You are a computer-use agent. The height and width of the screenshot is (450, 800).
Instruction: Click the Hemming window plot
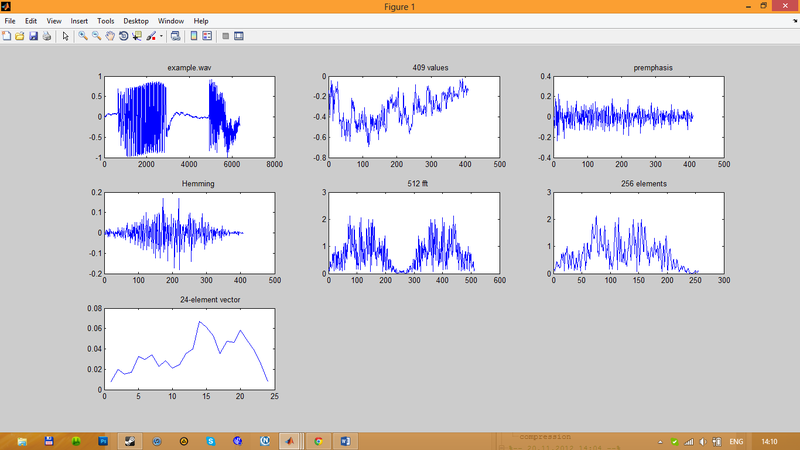[189, 233]
